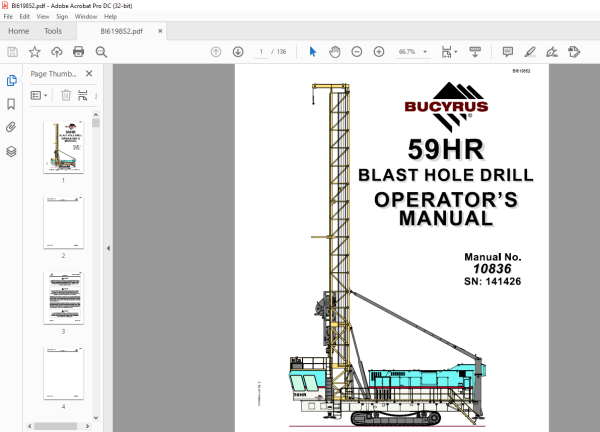
Task: Select page 3 thumbnail
Action: tap(64, 298)
